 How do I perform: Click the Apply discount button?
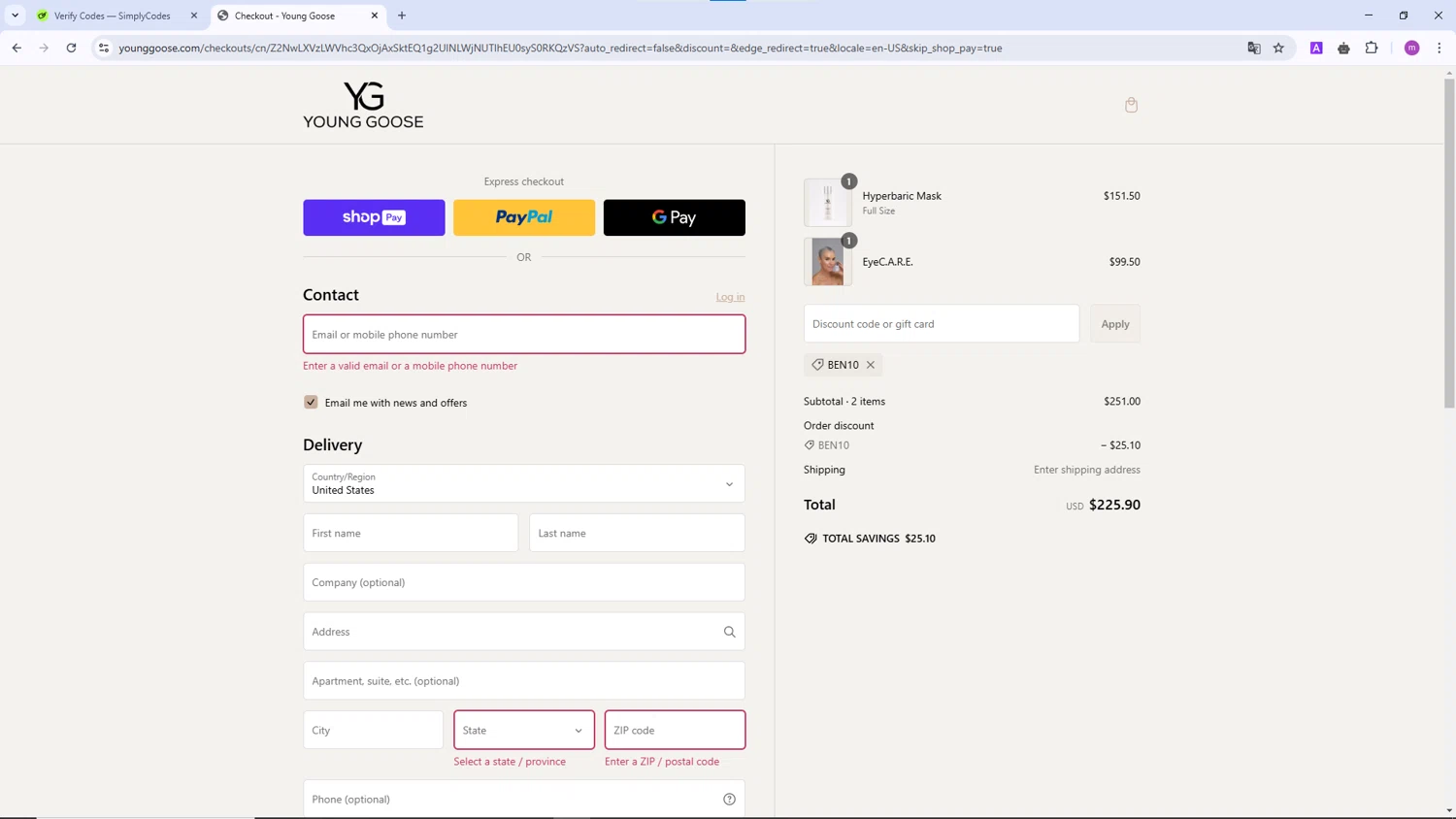pos(1115,324)
